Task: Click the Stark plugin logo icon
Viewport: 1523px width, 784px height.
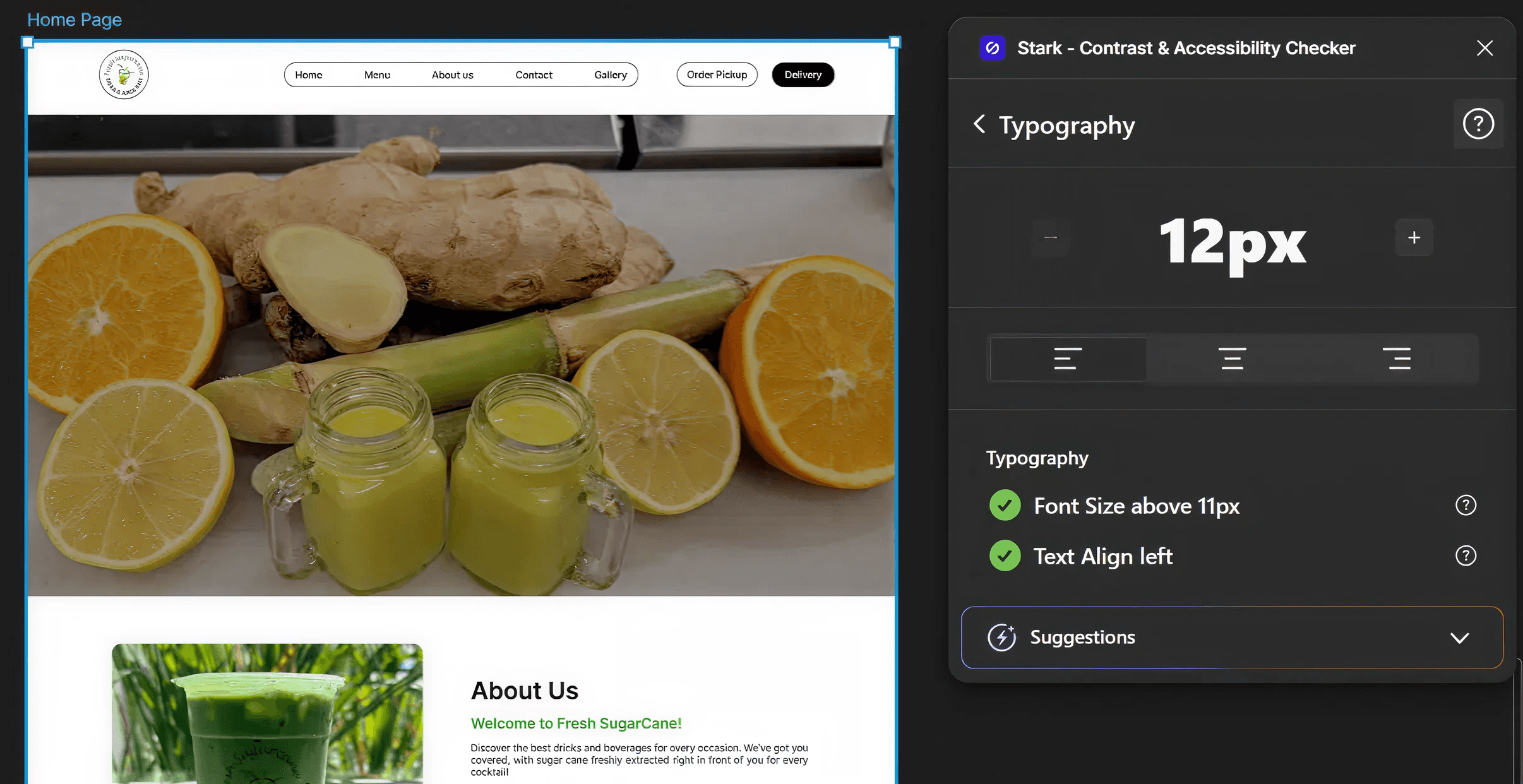Action: click(x=992, y=48)
